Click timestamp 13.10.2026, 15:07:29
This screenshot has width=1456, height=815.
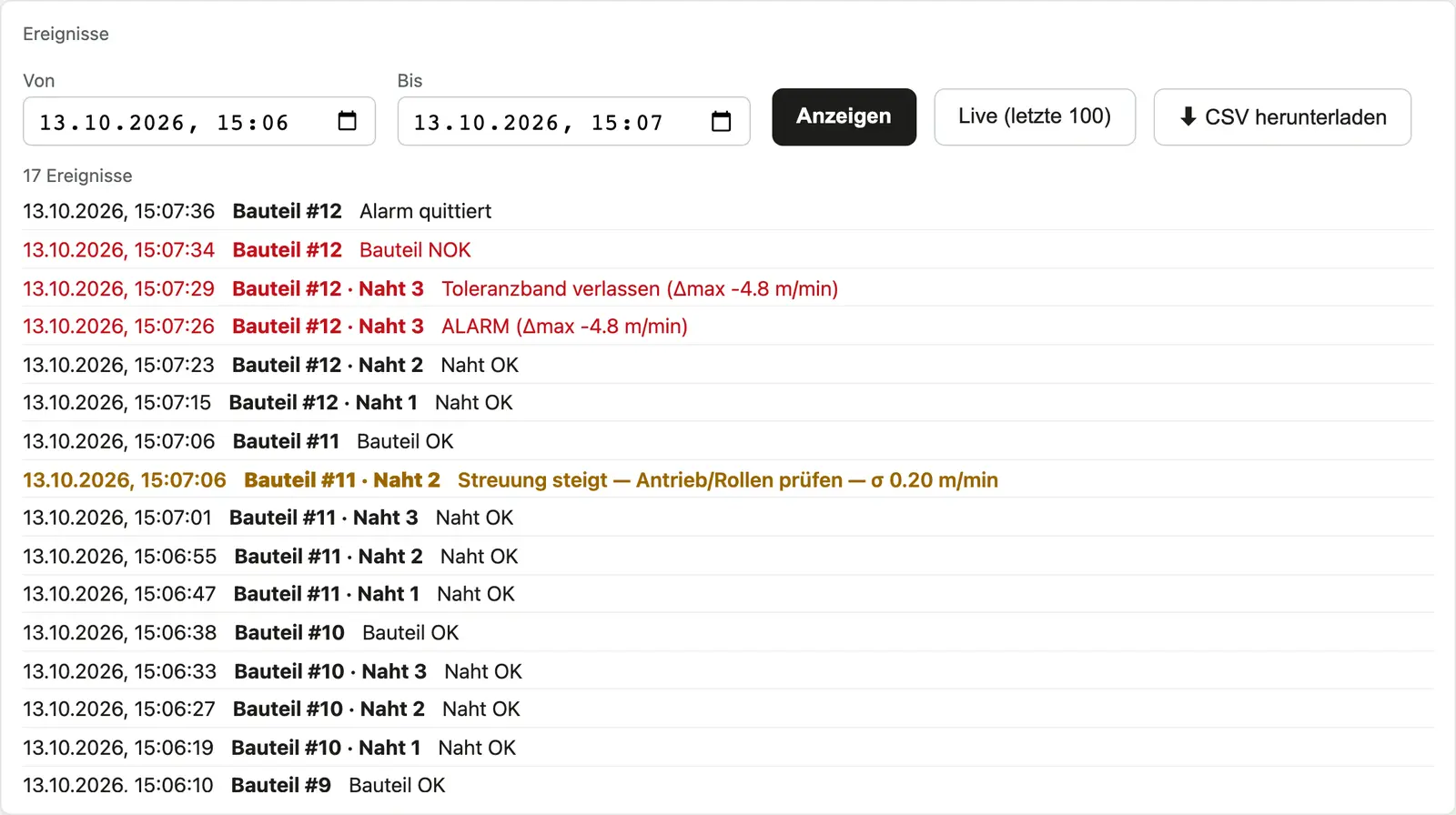pos(118,288)
